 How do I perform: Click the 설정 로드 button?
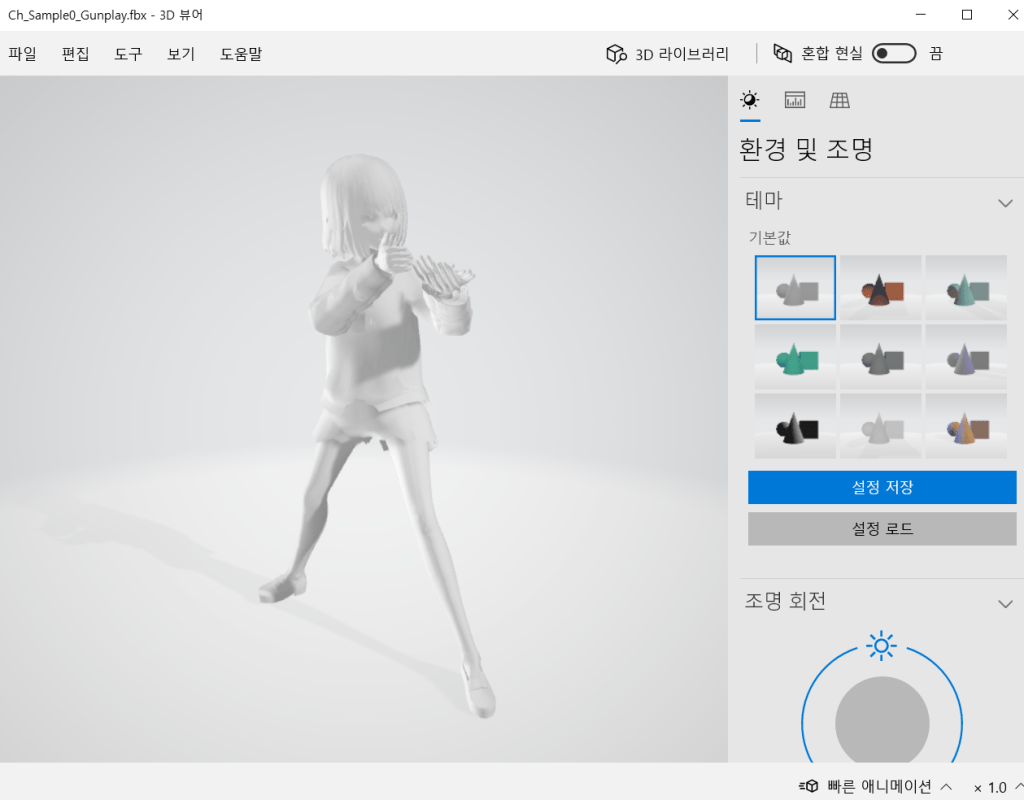(882, 529)
